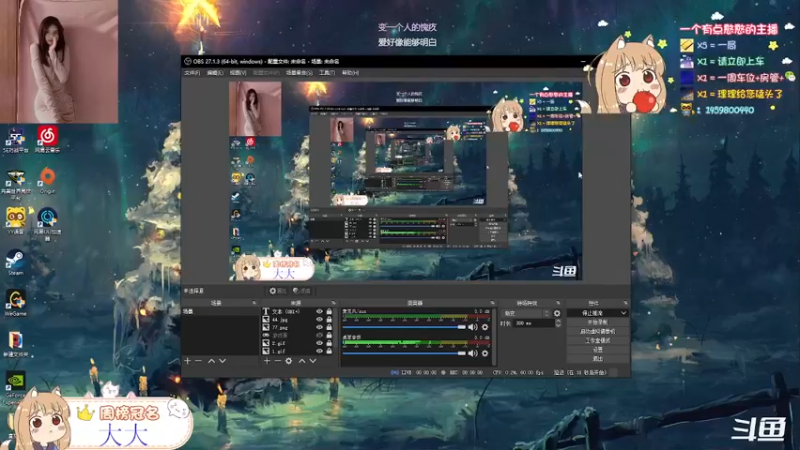Pop out the Scenes dock panel
Image resolution: width=800 pixels, height=450 pixels.
coord(254,303)
